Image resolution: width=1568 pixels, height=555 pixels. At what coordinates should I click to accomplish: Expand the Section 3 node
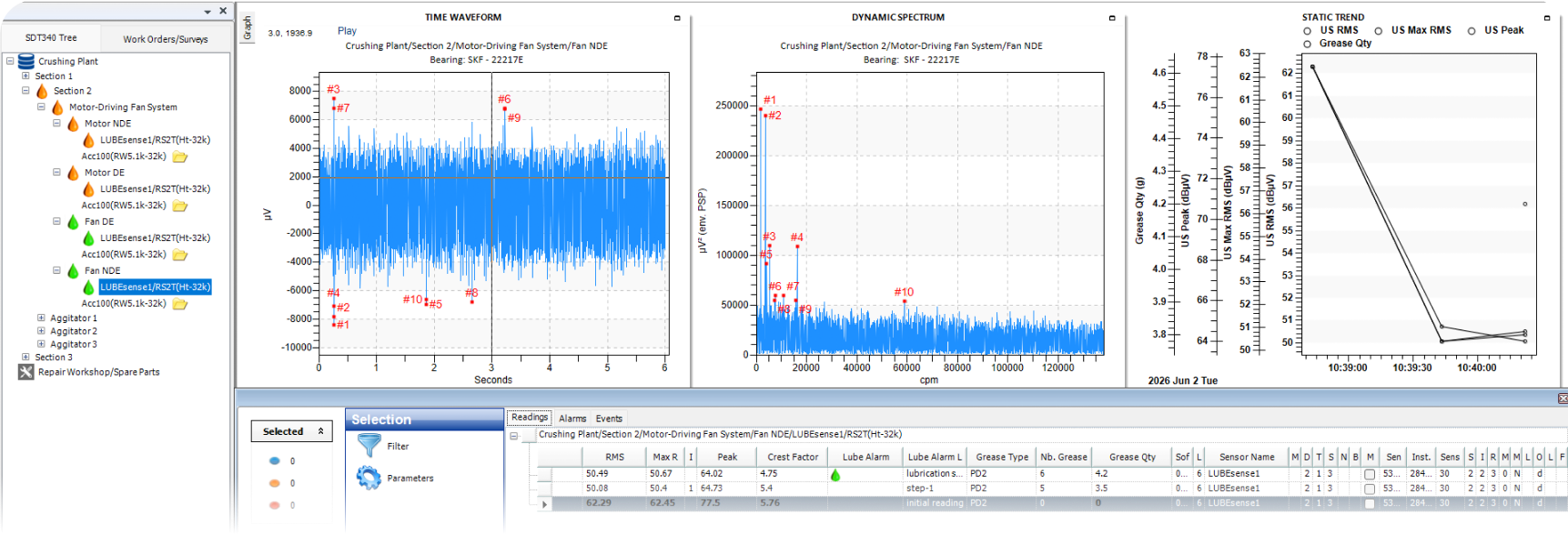25,358
